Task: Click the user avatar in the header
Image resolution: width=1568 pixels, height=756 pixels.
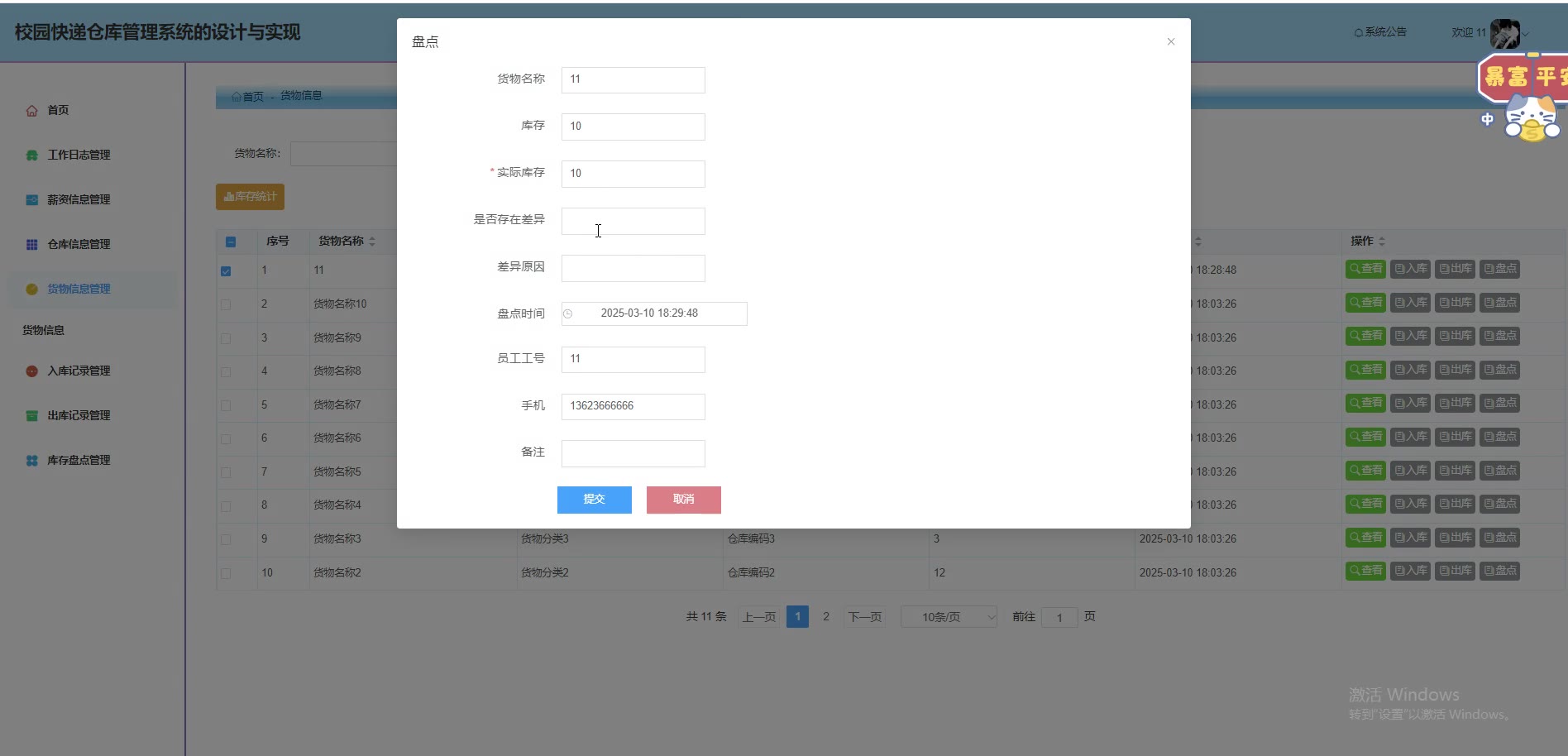Action: coord(1504,34)
